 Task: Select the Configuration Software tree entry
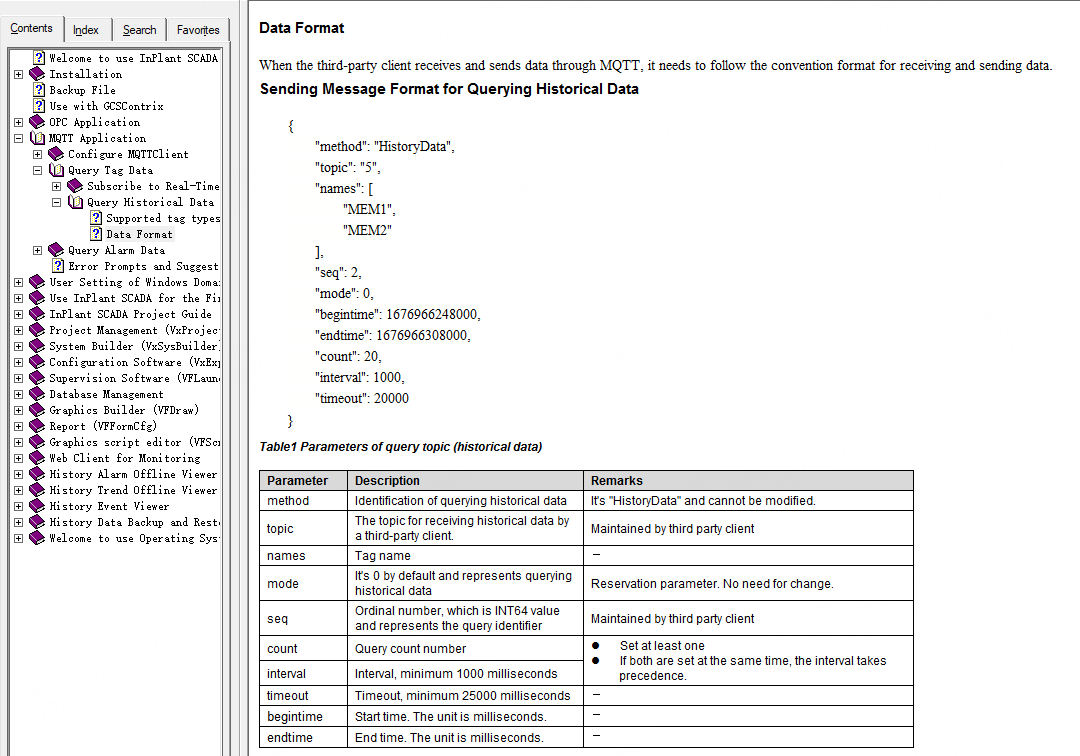pyautogui.click(x=135, y=362)
